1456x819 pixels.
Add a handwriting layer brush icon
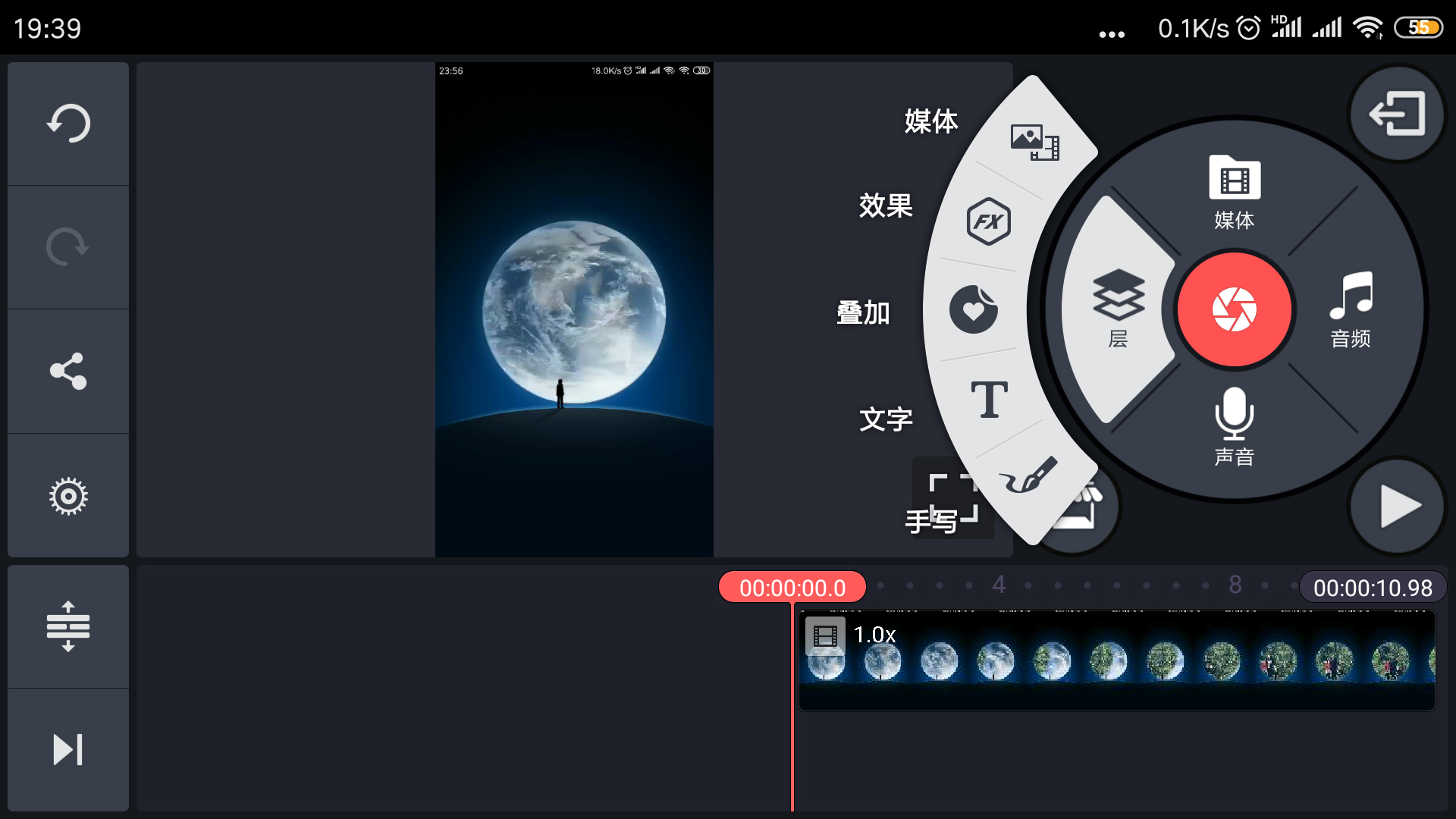[1028, 475]
